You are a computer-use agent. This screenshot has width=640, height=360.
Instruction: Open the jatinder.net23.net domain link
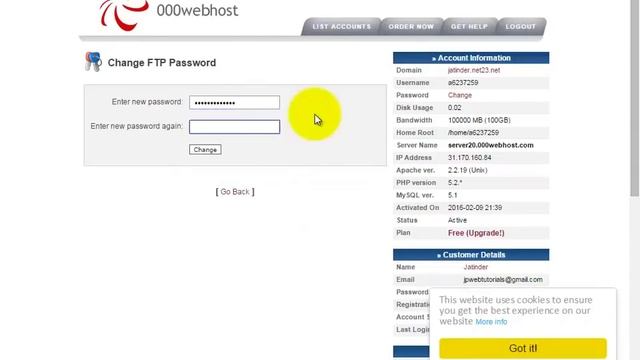pyautogui.click(x=474, y=70)
